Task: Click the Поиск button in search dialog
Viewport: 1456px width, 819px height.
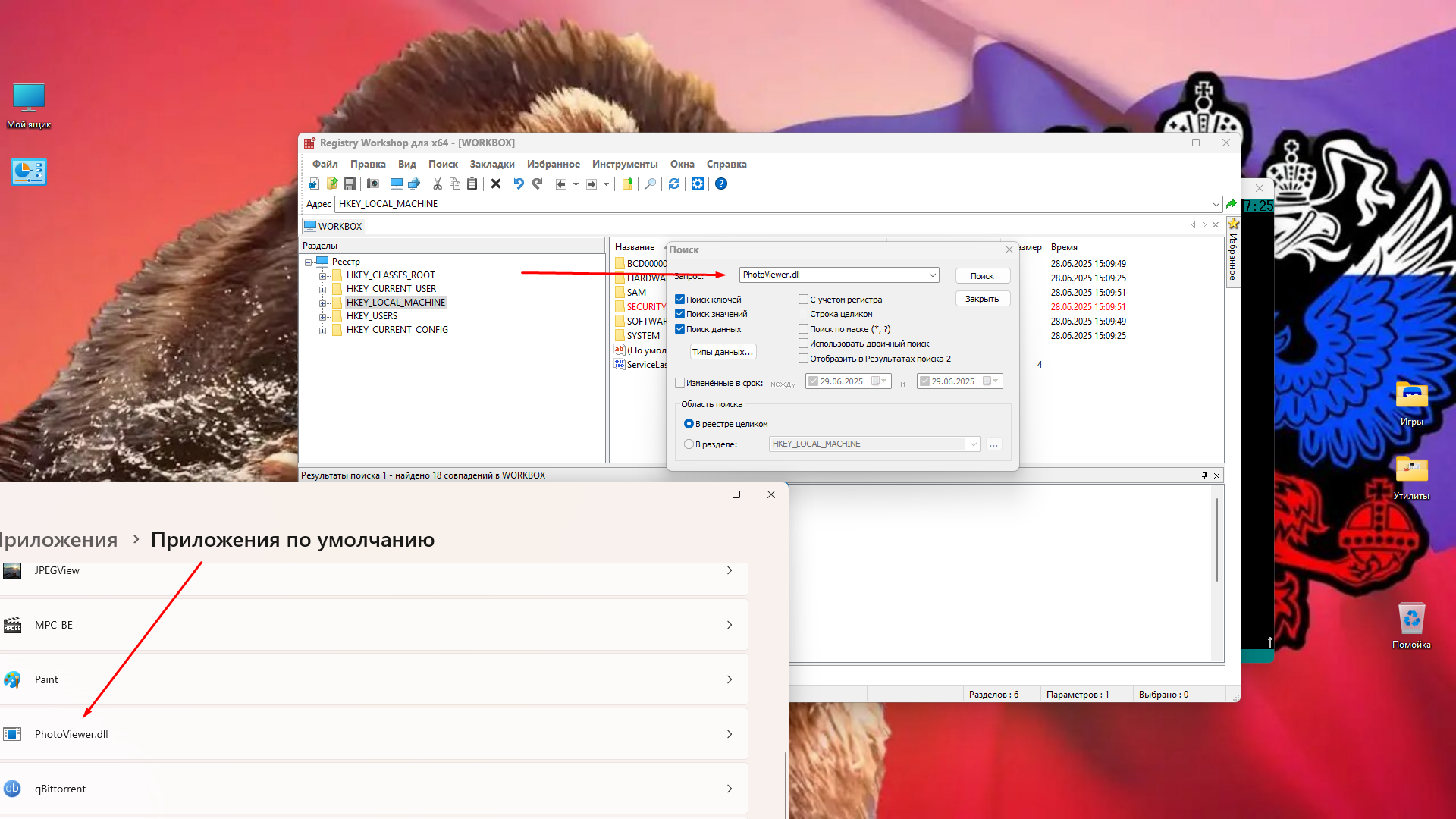Action: (x=982, y=276)
